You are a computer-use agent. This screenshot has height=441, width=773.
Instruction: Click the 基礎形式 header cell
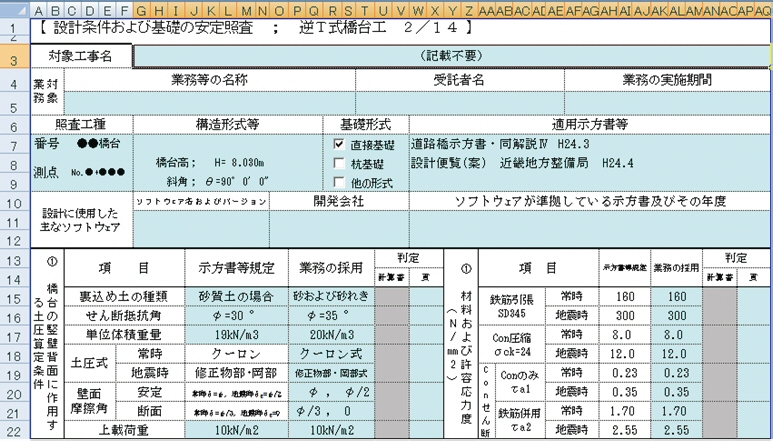365,125
